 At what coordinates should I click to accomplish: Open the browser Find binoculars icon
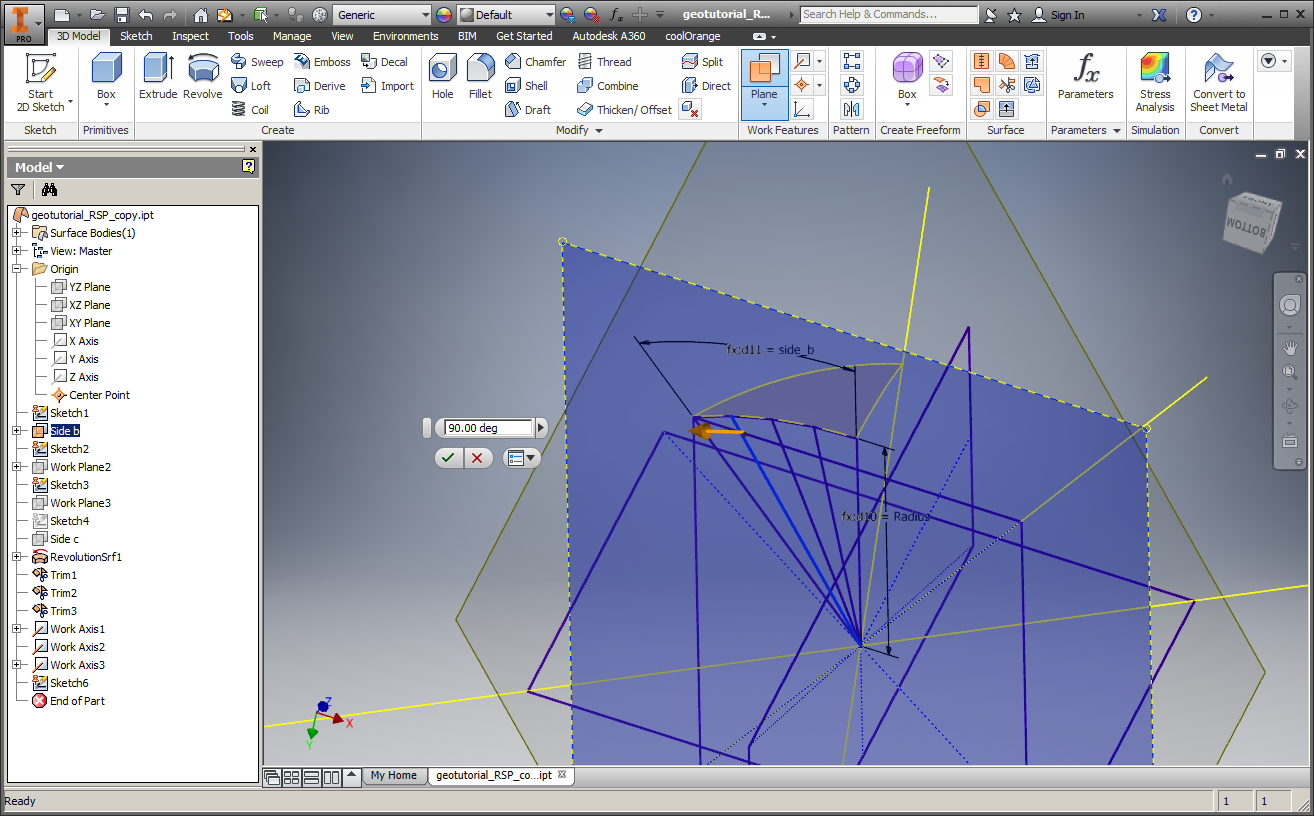pyautogui.click(x=49, y=189)
